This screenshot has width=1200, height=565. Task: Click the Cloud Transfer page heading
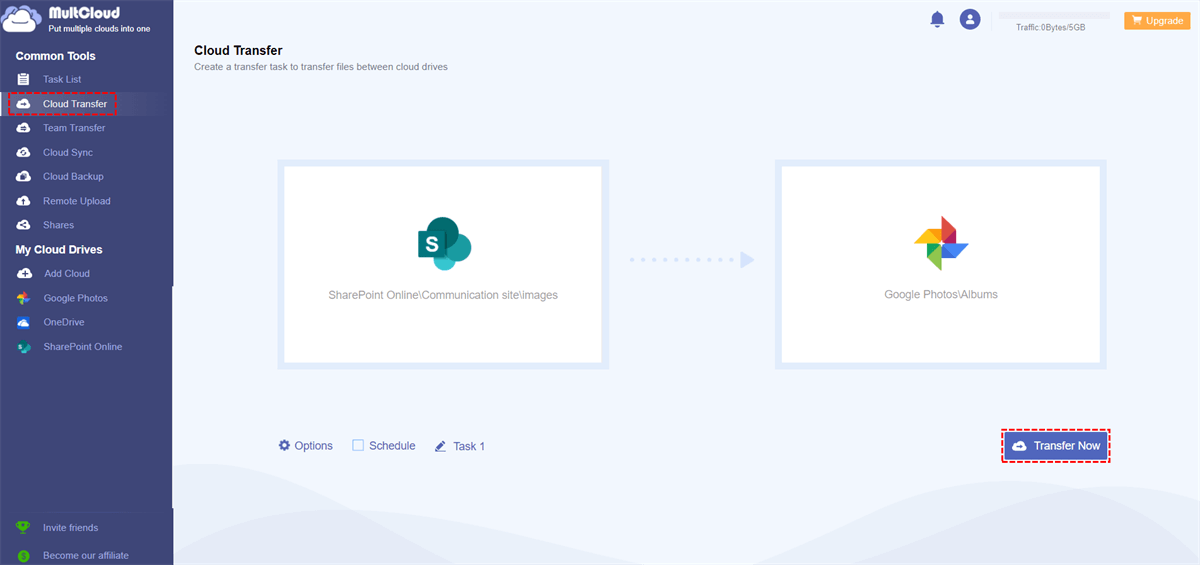tap(238, 50)
